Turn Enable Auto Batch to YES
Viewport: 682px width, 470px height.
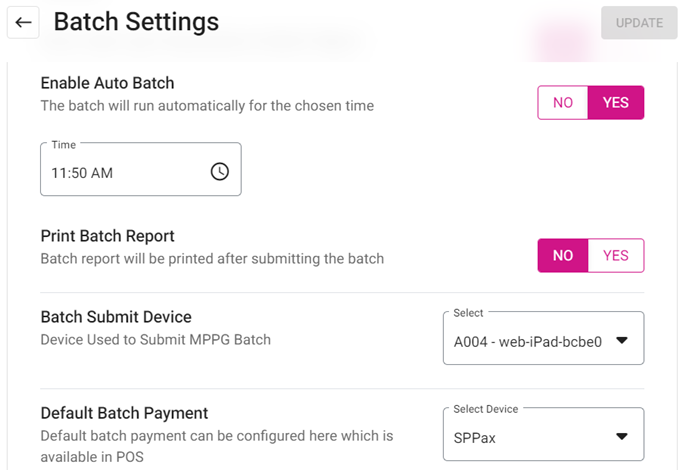(616, 103)
